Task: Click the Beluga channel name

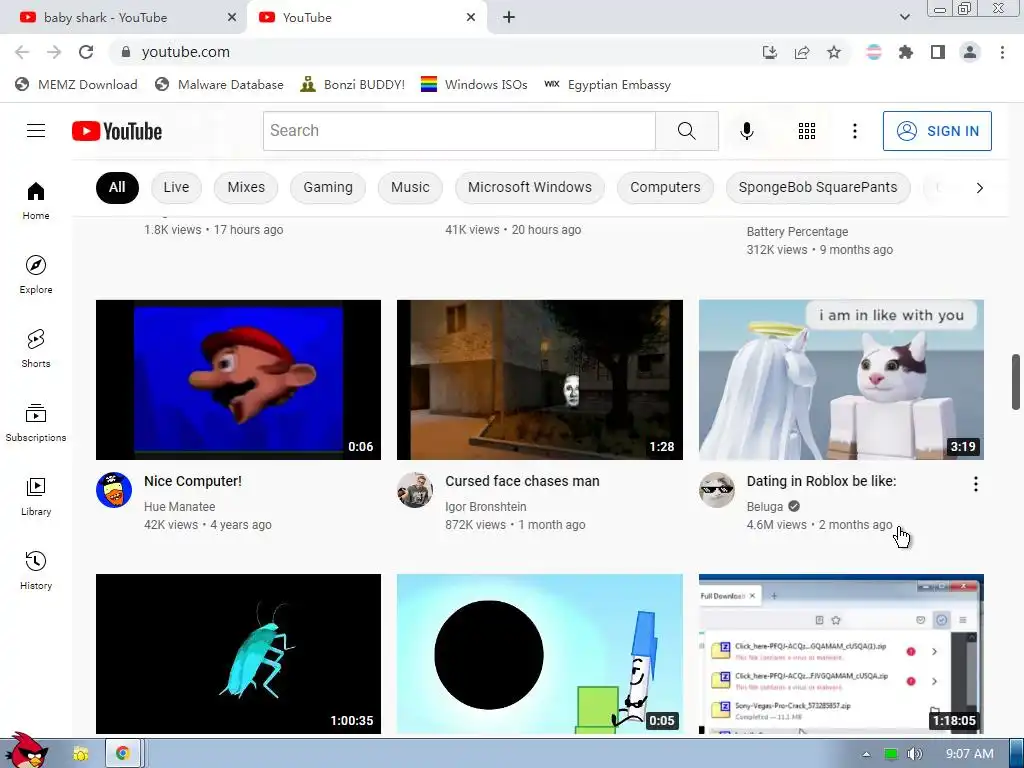Action: [765, 507]
